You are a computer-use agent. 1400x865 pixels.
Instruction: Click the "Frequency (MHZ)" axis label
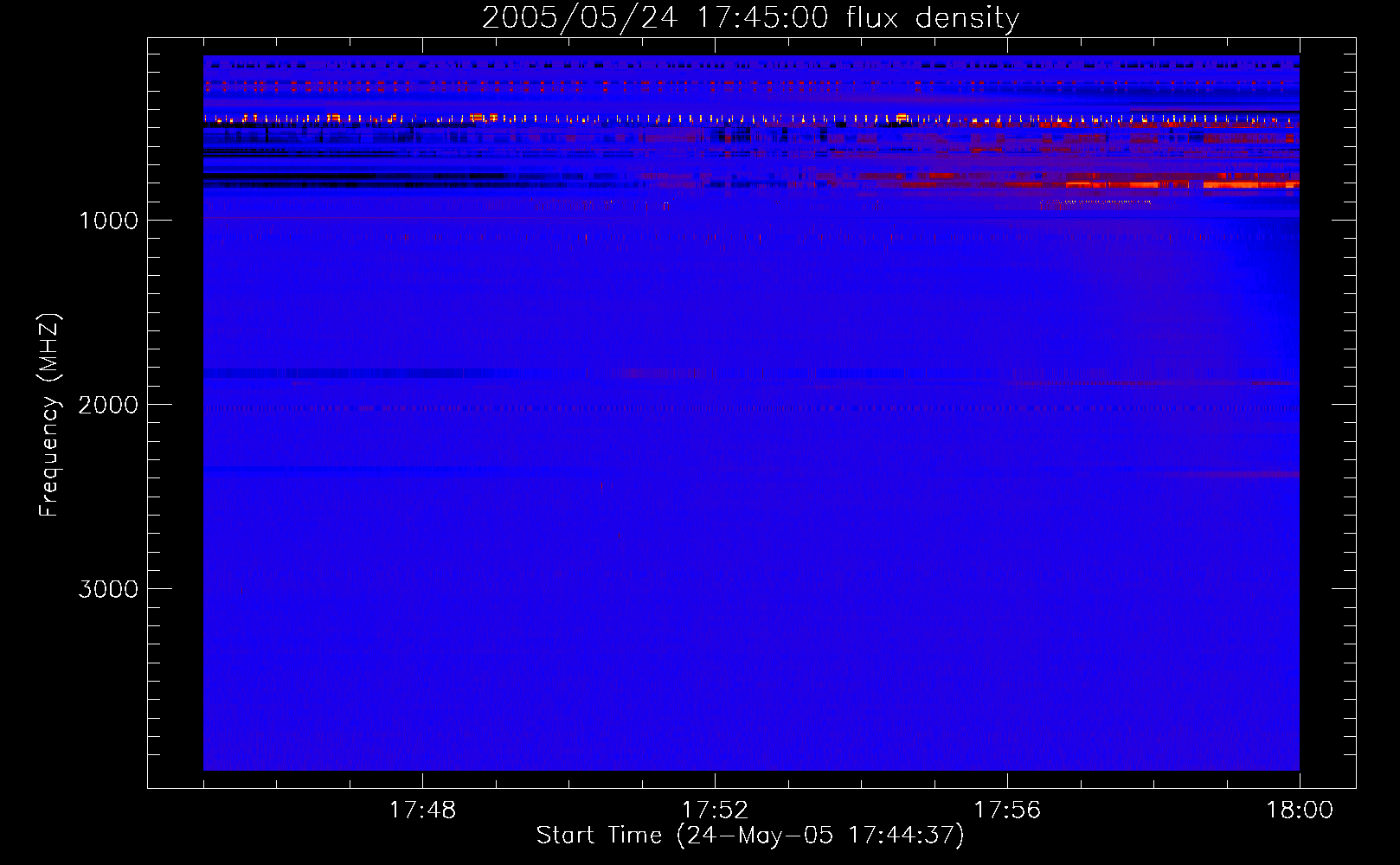(49, 415)
